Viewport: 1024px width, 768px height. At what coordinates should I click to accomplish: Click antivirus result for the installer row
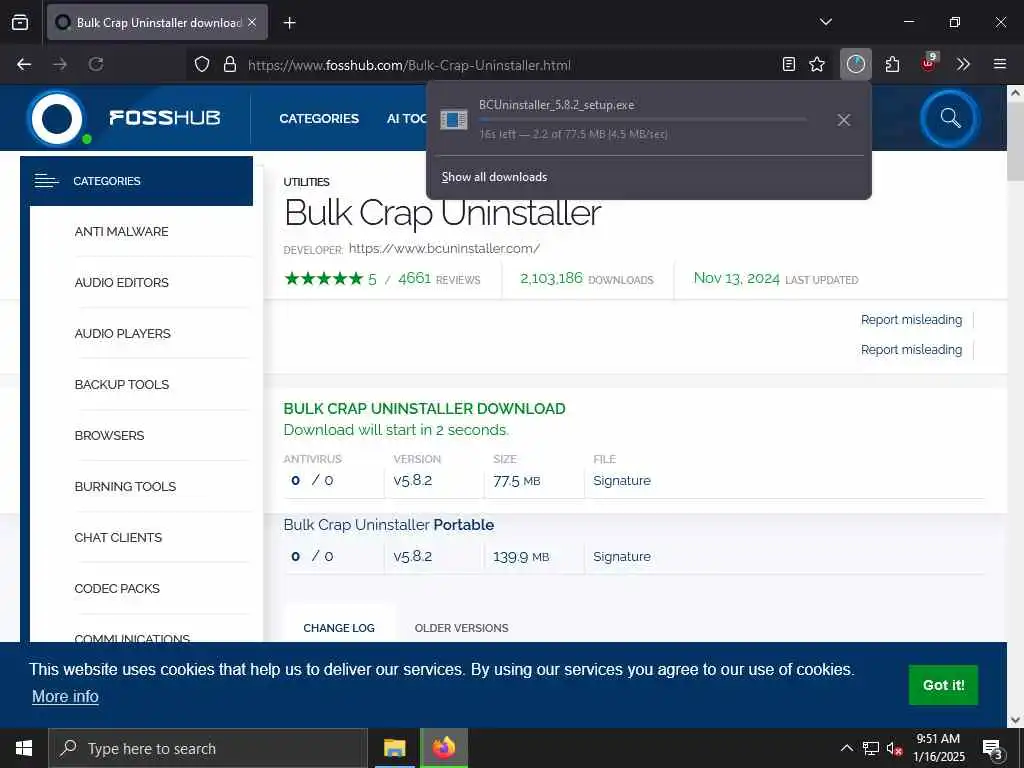pos(312,481)
